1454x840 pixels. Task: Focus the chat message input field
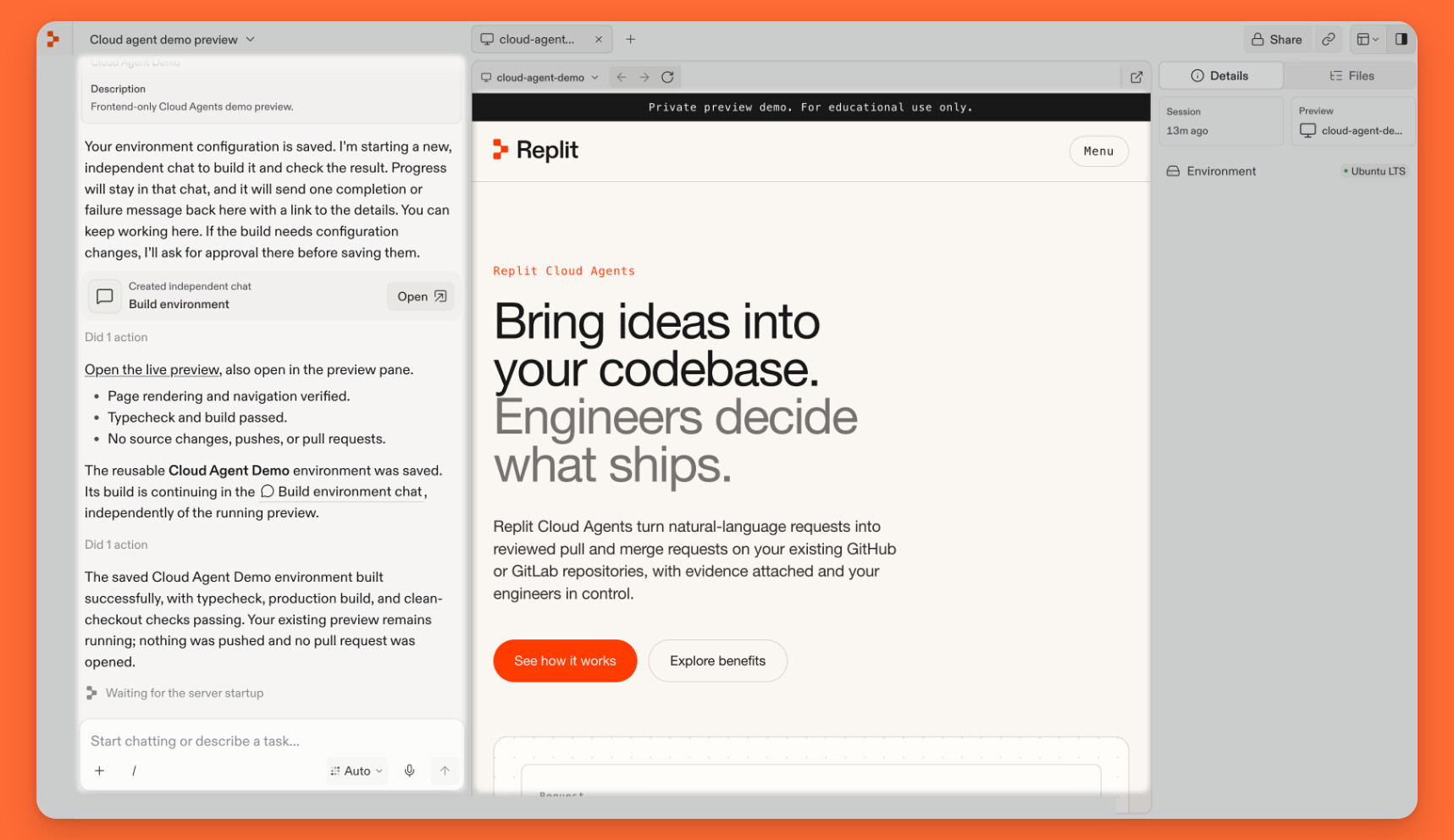pos(271,741)
